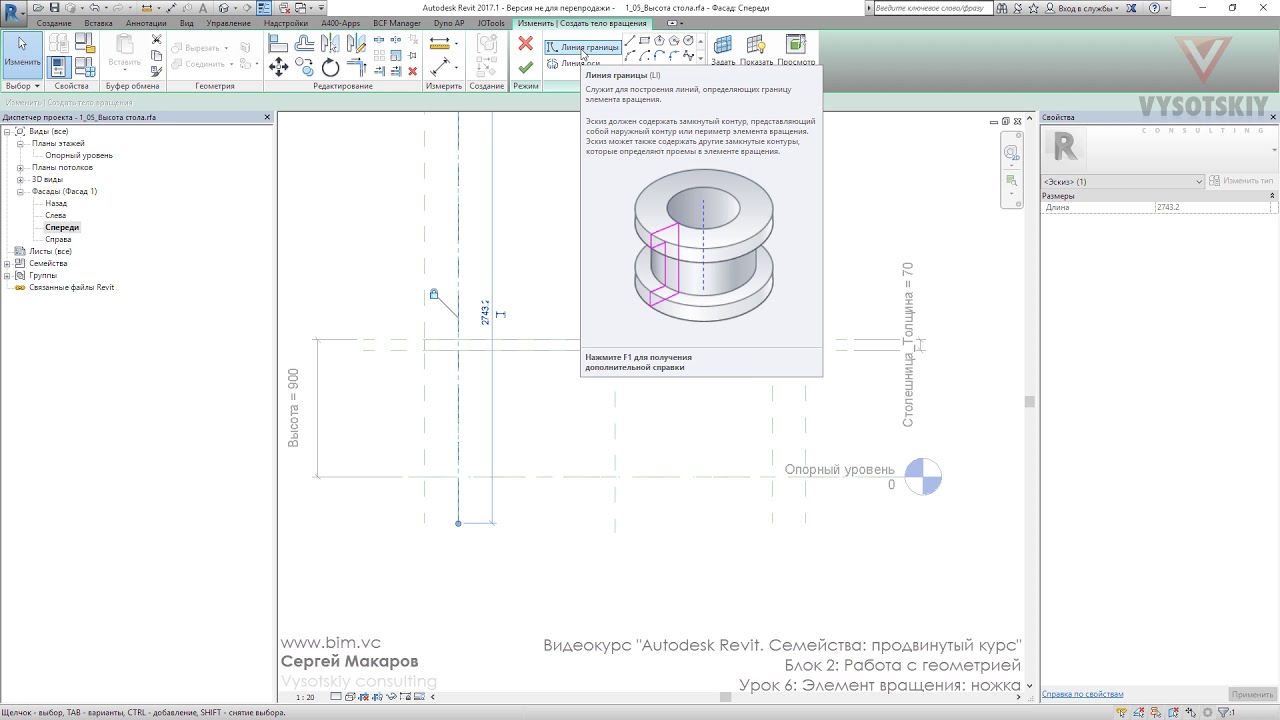This screenshot has height=720, width=1280.
Task: Choose the Copy tool in Редактирование
Action: point(305,67)
